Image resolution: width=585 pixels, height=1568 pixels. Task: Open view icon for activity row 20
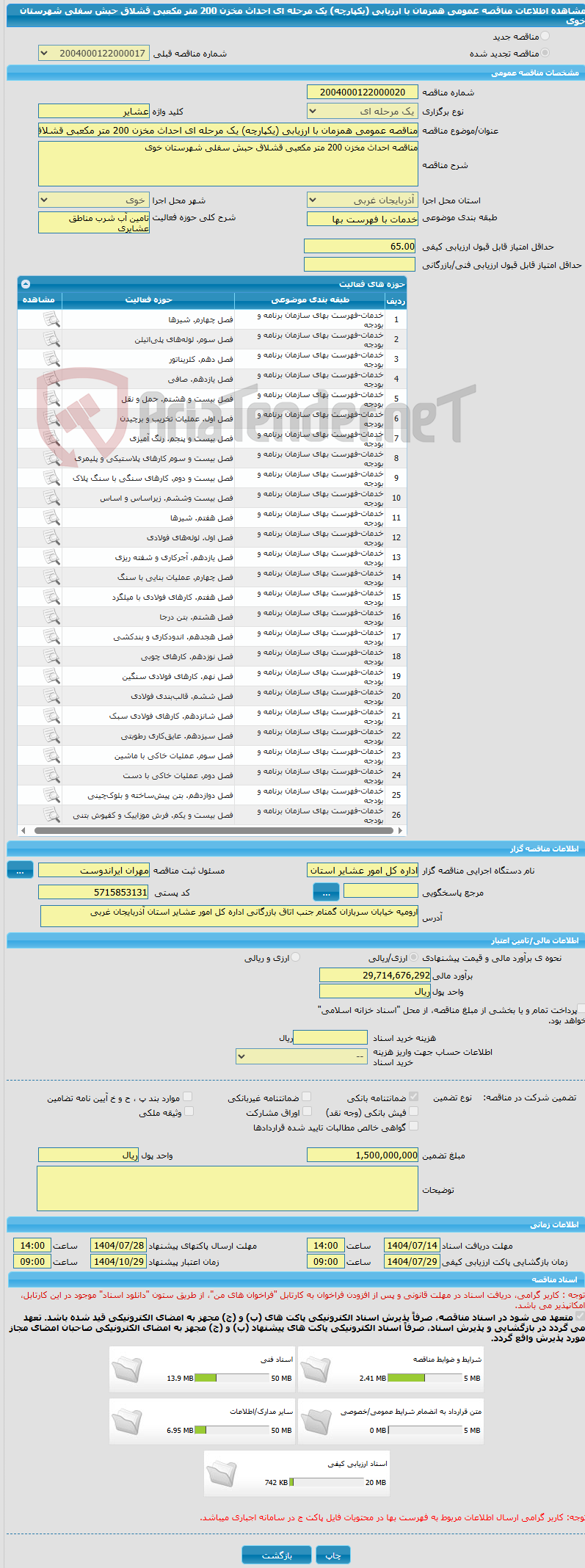(x=51, y=696)
